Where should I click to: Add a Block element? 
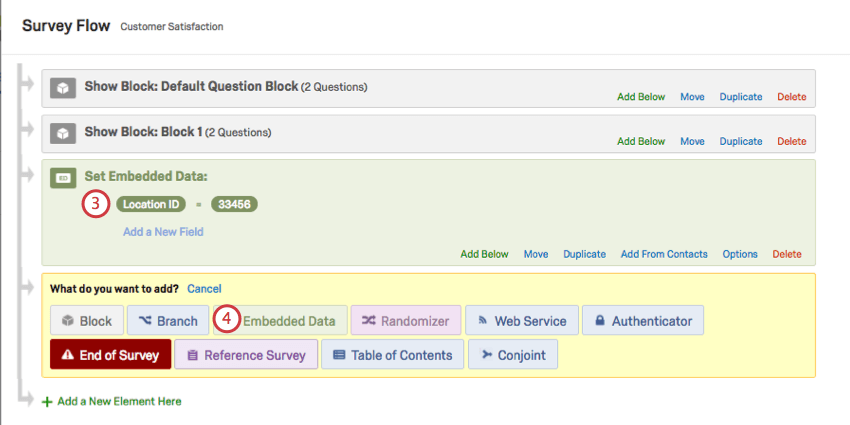pyautogui.click(x=86, y=321)
